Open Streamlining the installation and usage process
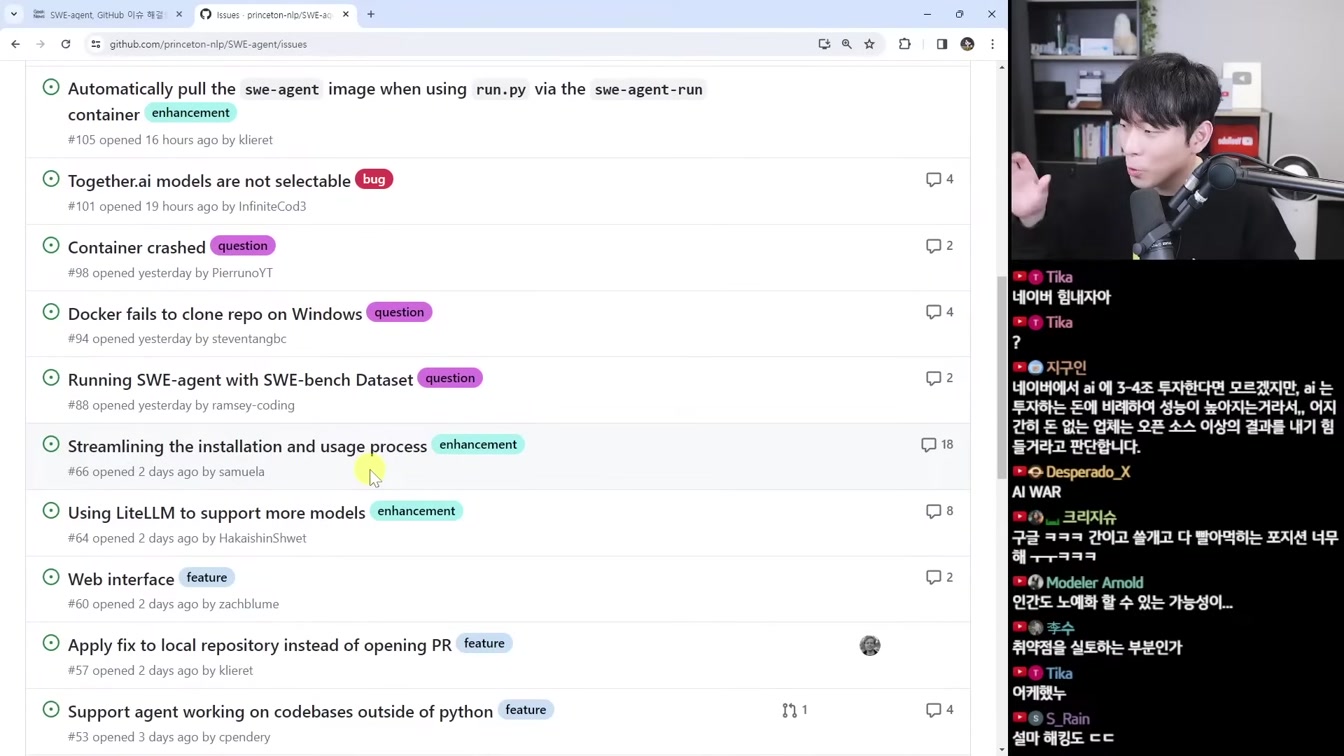 click(247, 446)
